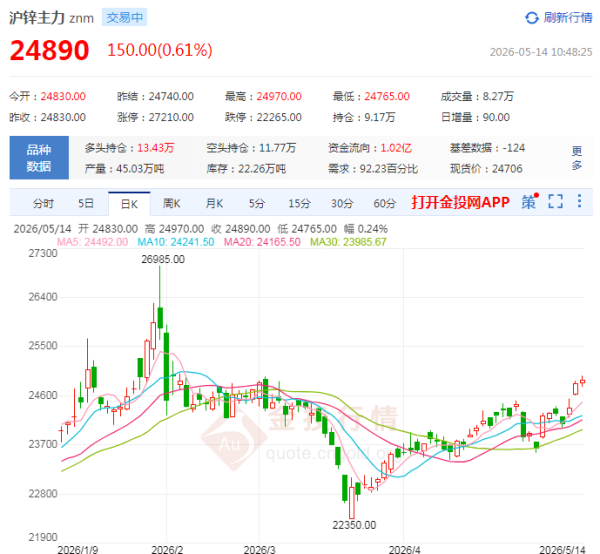Select the 5分 interval tab
This screenshot has height=554, width=600.
[x=256, y=203]
